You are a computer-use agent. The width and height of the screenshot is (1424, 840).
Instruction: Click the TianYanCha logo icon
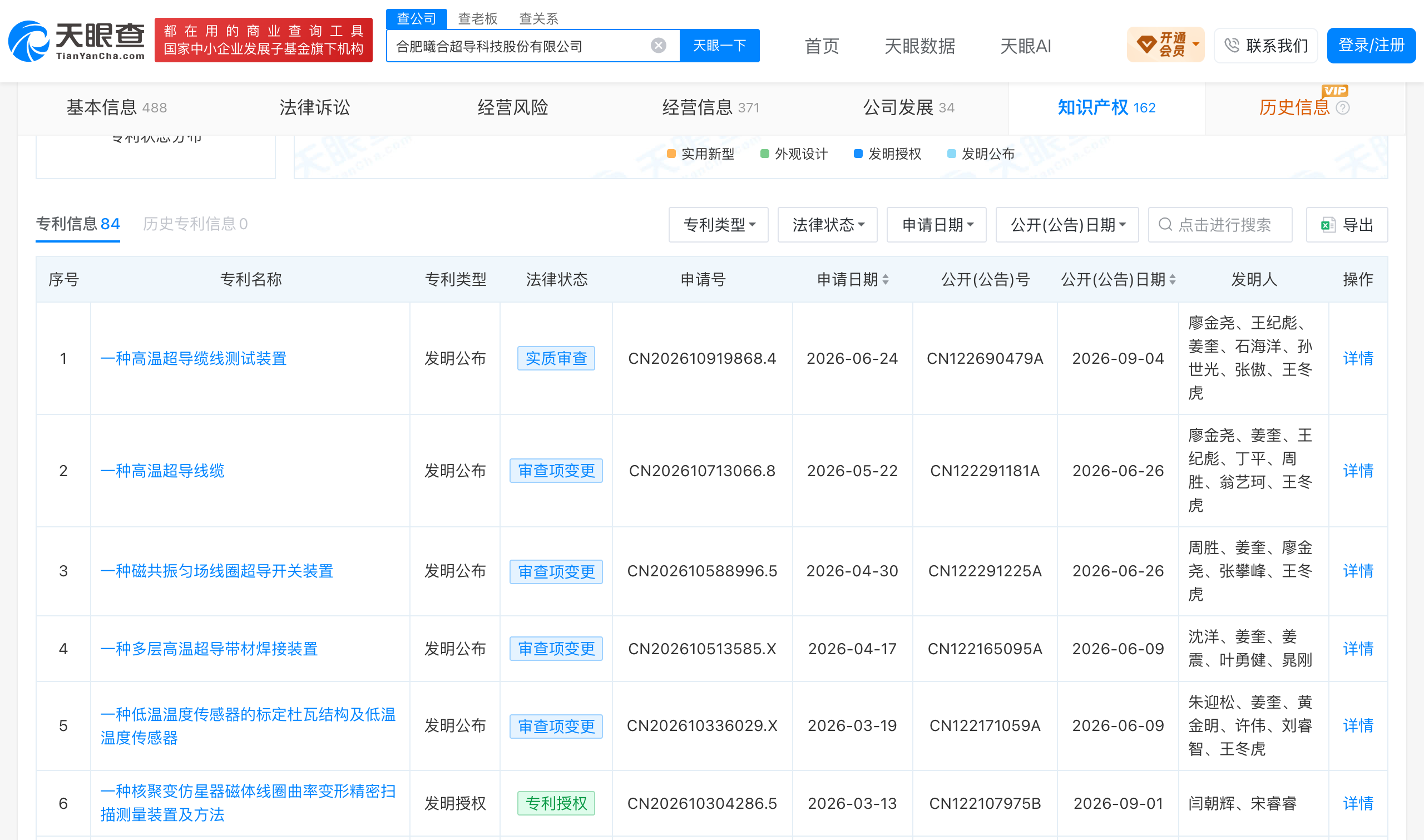coord(28,41)
